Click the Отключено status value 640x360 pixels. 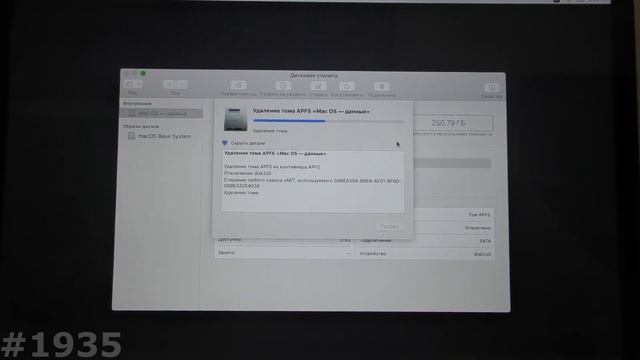click(x=478, y=228)
